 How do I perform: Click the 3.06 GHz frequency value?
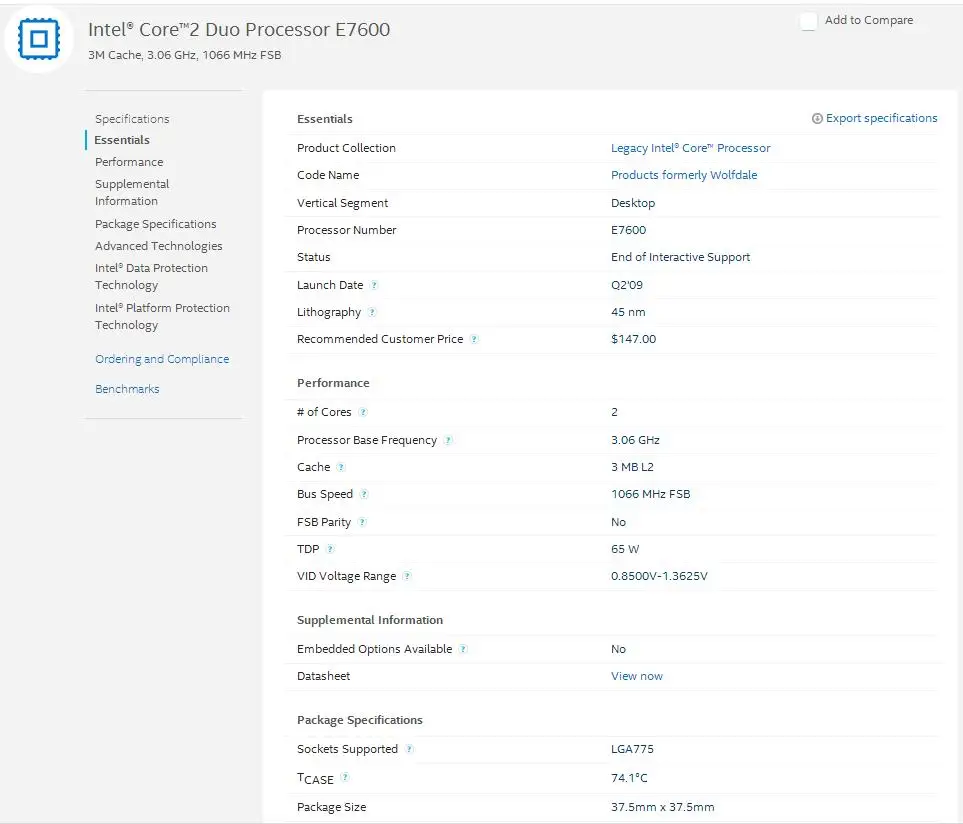[635, 440]
